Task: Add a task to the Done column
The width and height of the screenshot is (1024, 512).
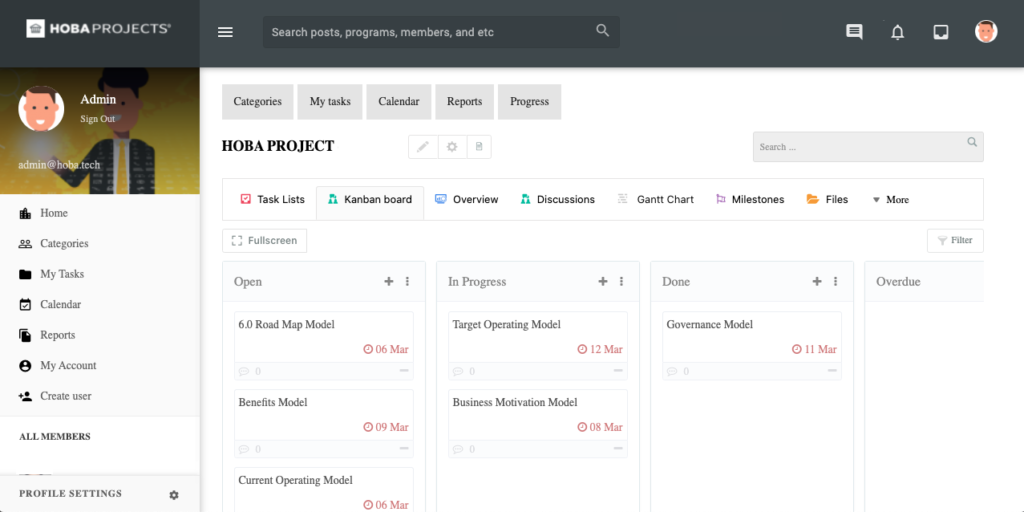Action: [817, 282]
